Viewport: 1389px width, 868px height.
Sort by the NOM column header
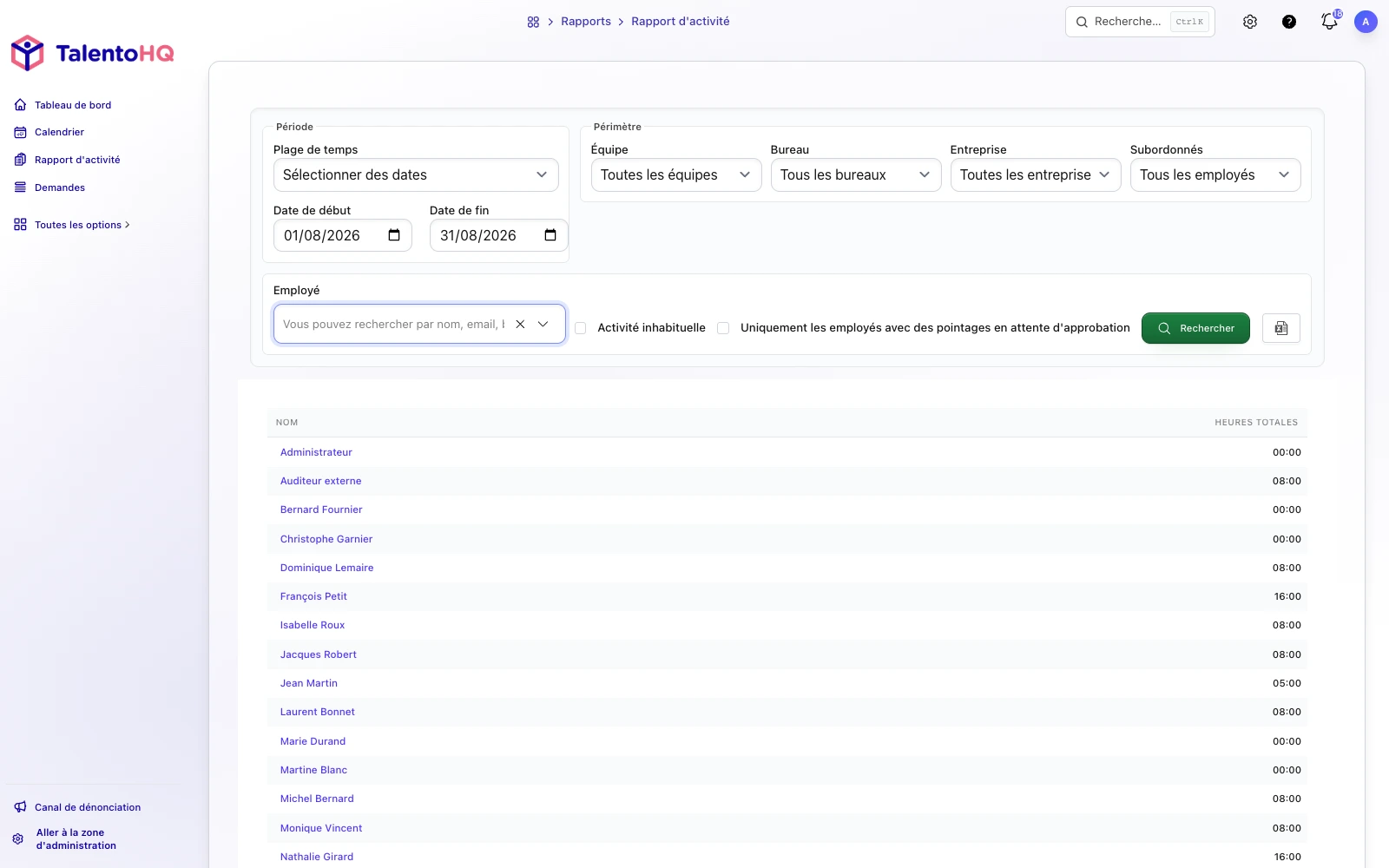tap(286, 423)
